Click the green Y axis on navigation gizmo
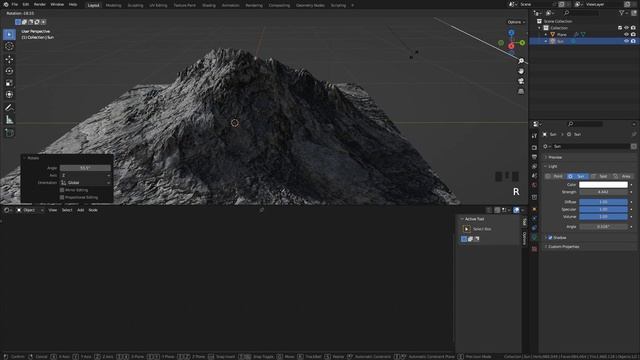640x360 pixels. (522, 42)
